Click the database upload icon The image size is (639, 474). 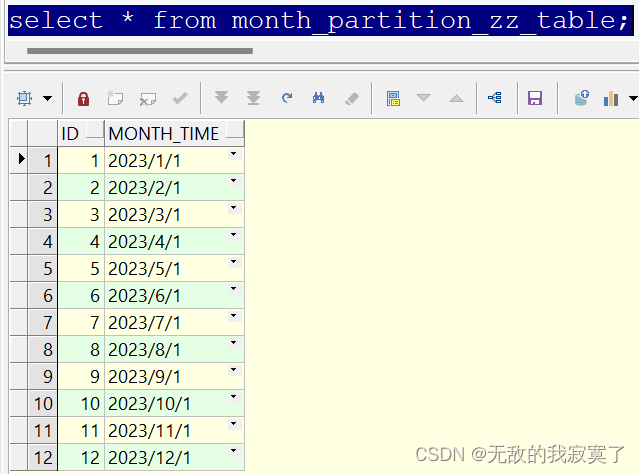pos(582,98)
